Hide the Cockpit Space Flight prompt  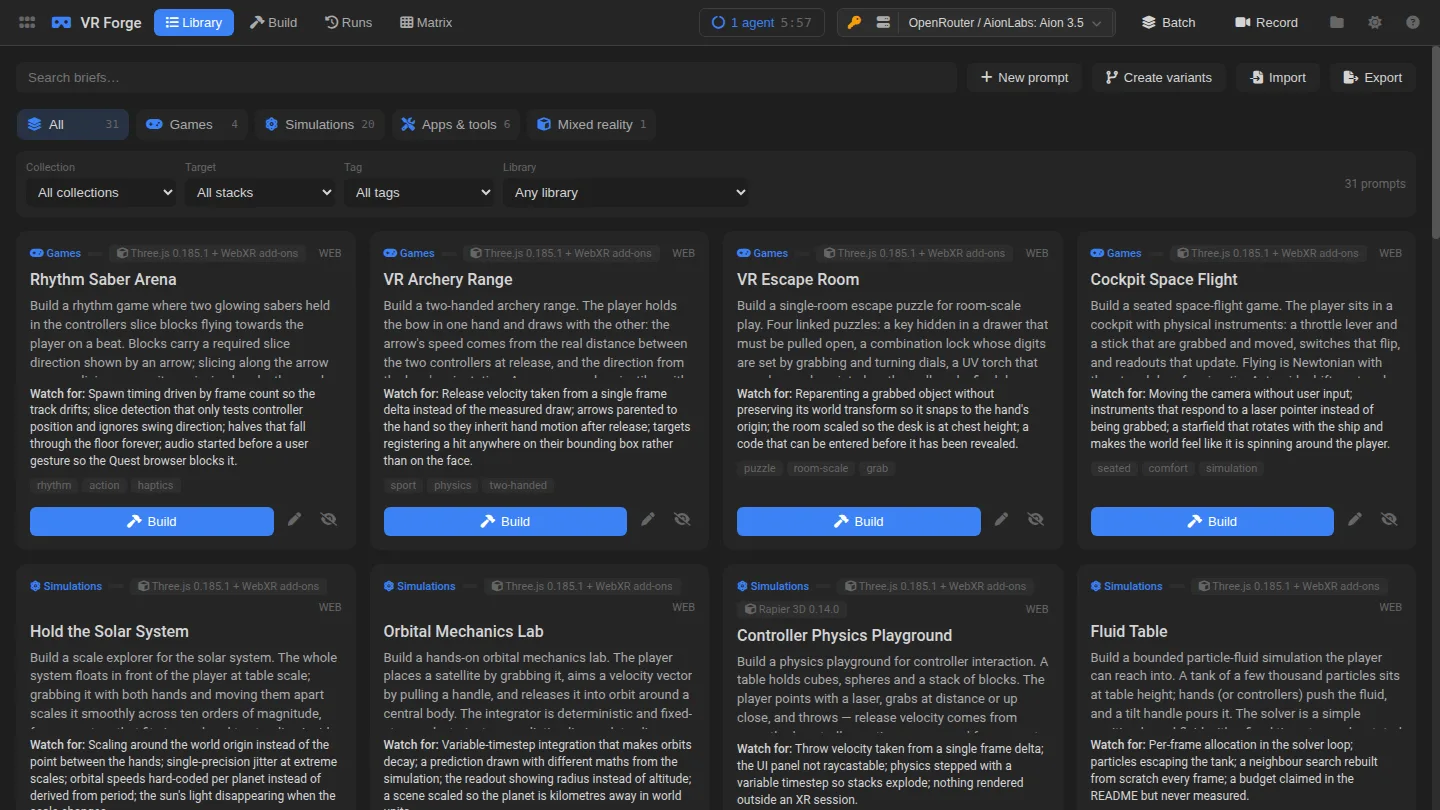pos(1389,520)
